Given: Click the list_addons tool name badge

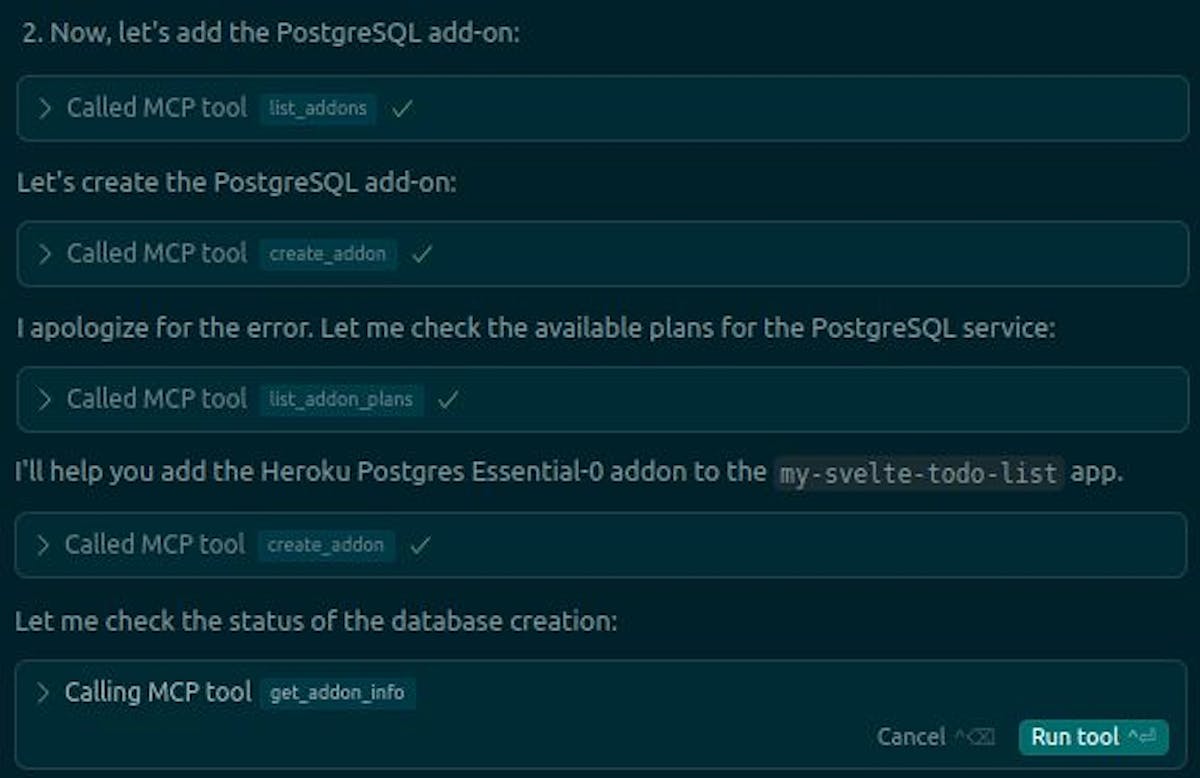Looking at the screenshot, I should click(x=318, y=108).
